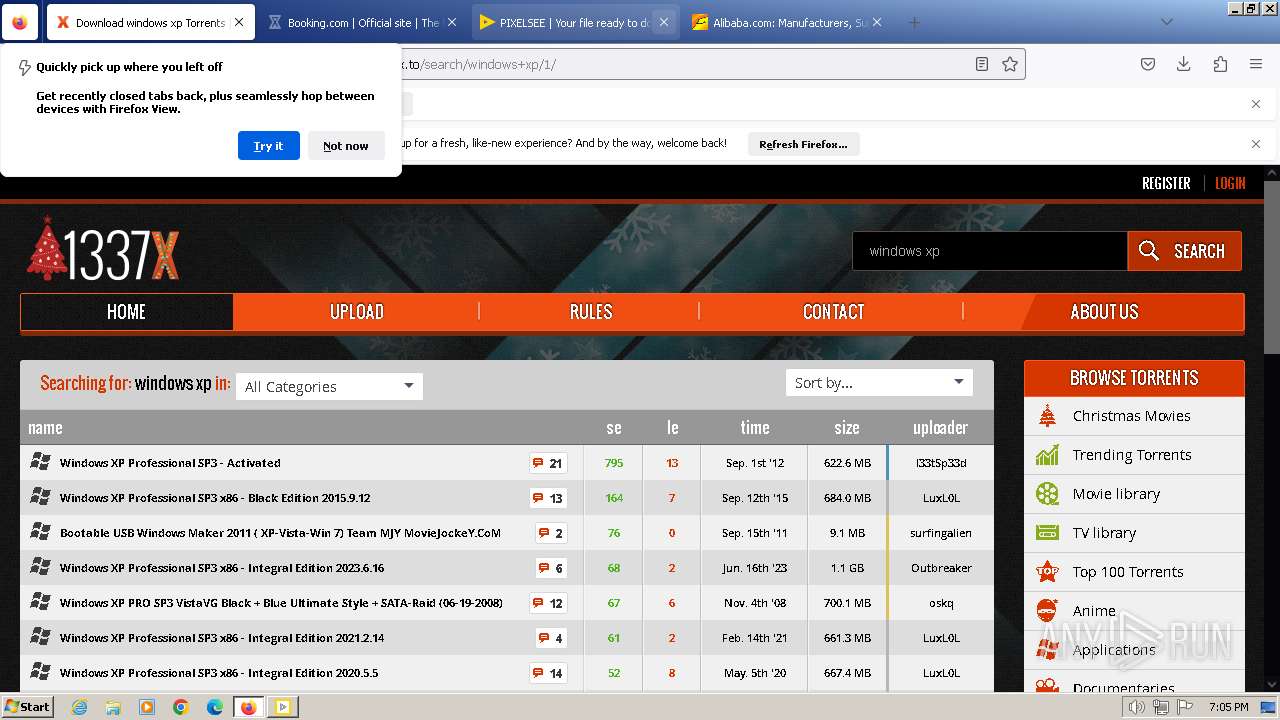The height and width of the screenshot is (720, 1280).
Task: Open a new tab with plus button
Action: 913,22
